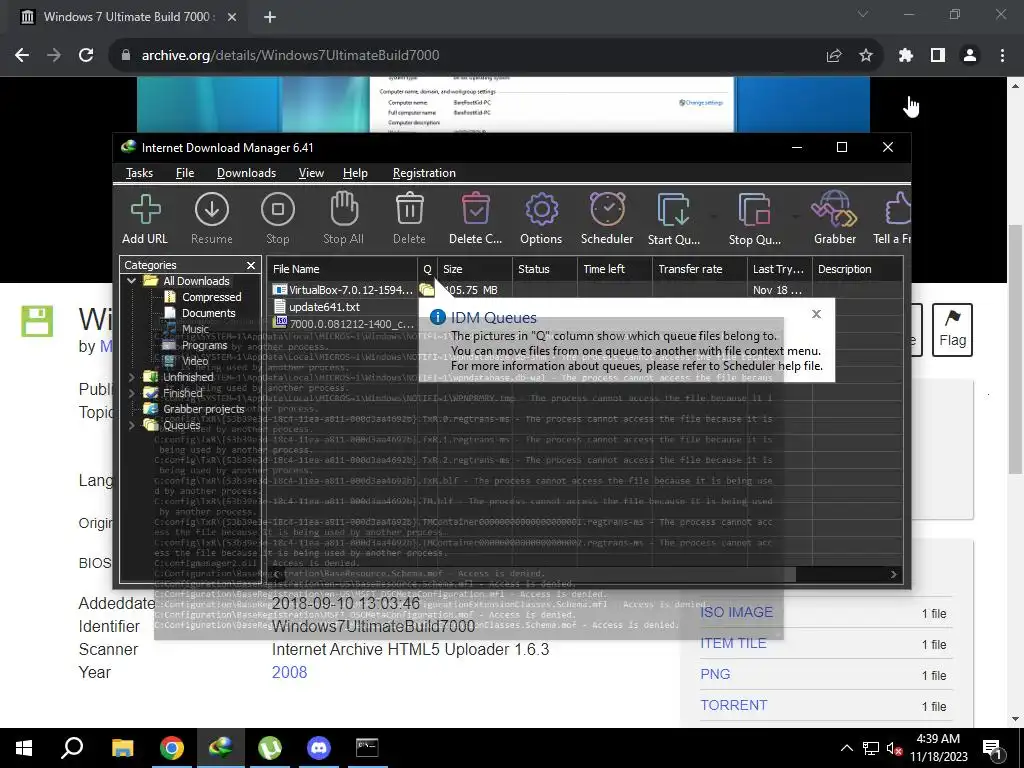Sort by Description column header
Screen dimensions: 1024x768
(x=857, y=269)
